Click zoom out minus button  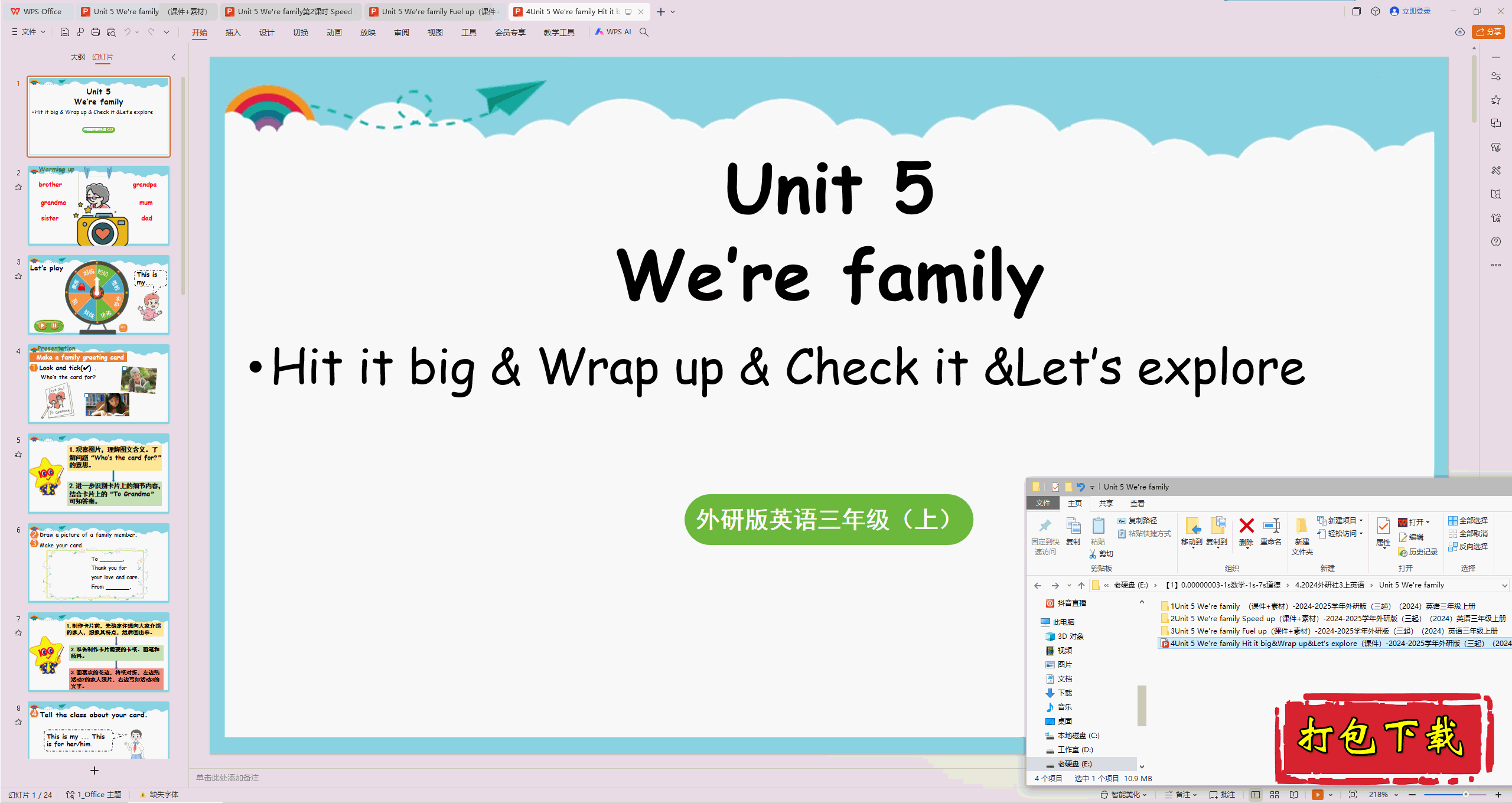(x=1413, y=795)
